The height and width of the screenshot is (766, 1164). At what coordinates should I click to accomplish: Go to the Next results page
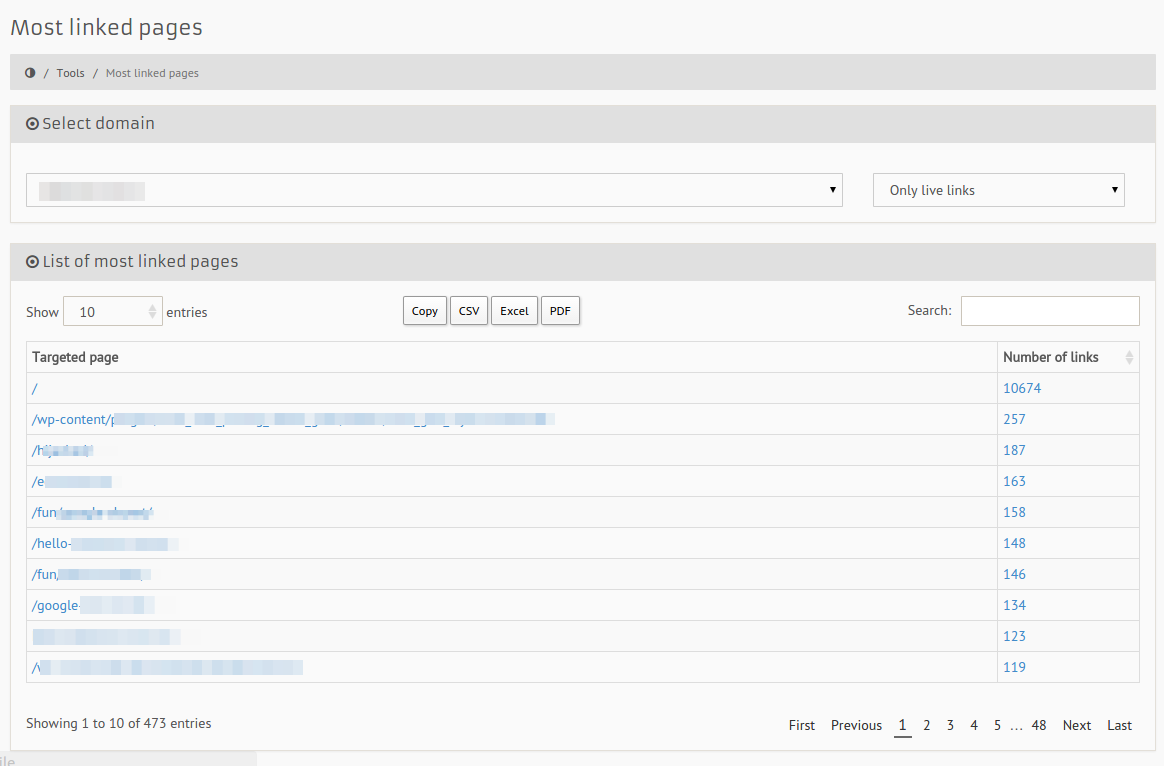pyautogui.click(x=1076, y=725)
